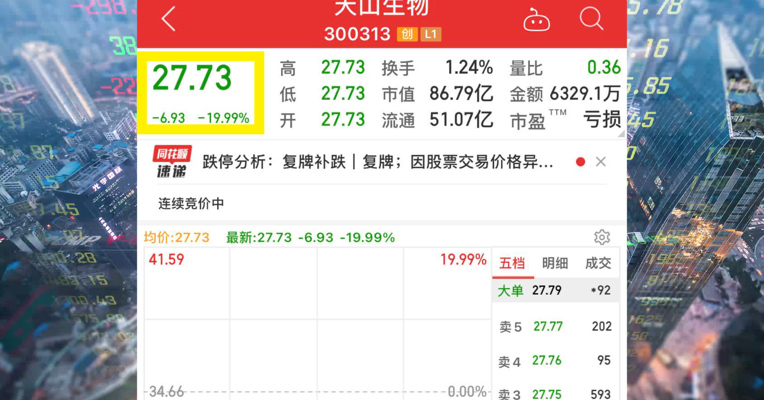Tap the 创 board badge

coord(407,34)
